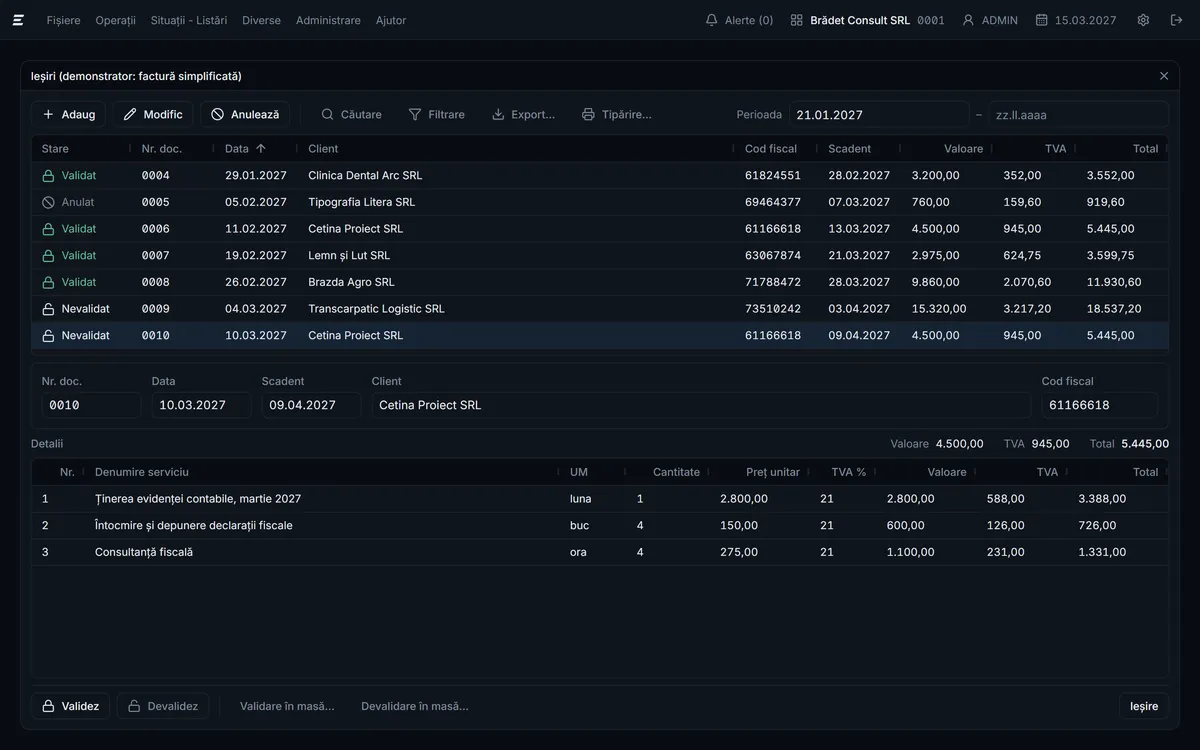
Task: Click the Tipărire... print item
Action: 616,114
